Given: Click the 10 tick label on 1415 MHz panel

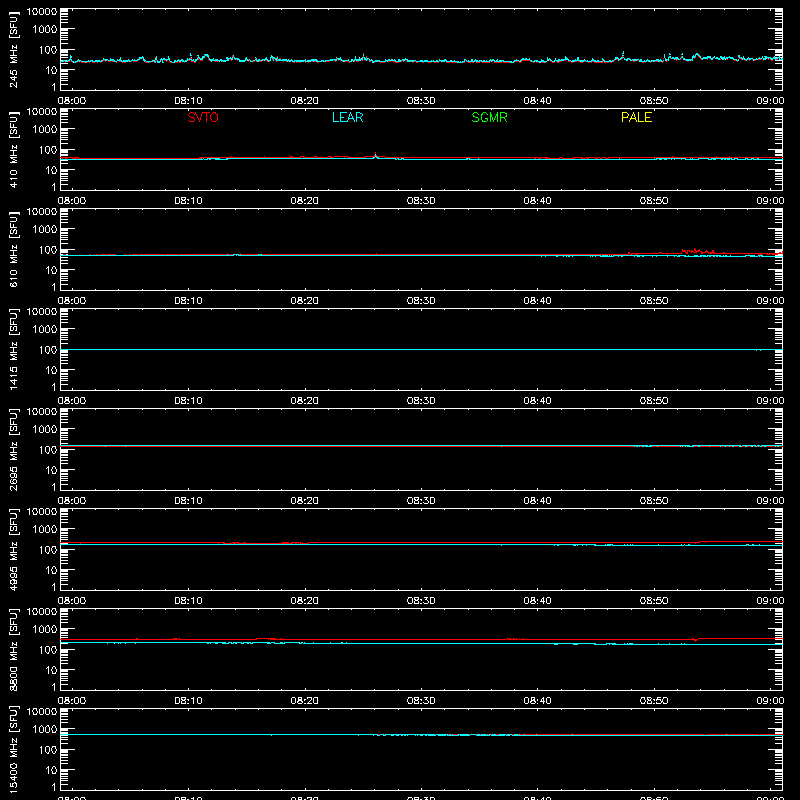Looking at the screenshot, I should point(51,370).
